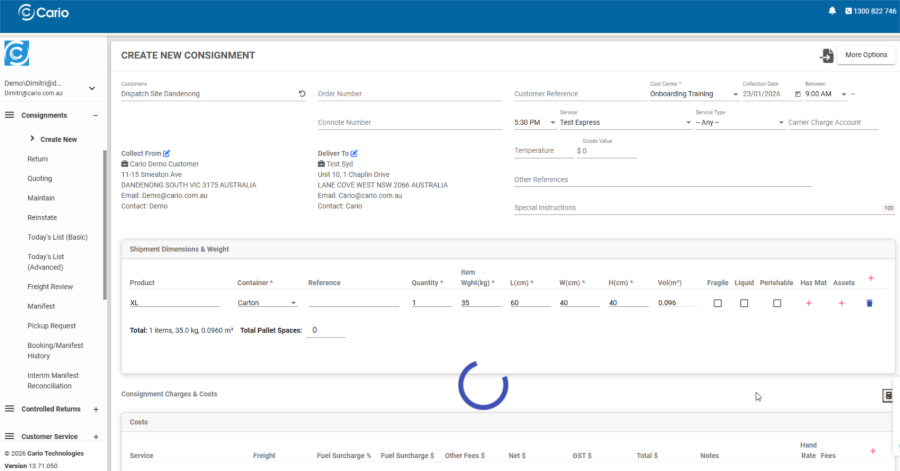Screen dimensions: 900x471
Task: Enable the Perishable checkbox
Action: 777,302
